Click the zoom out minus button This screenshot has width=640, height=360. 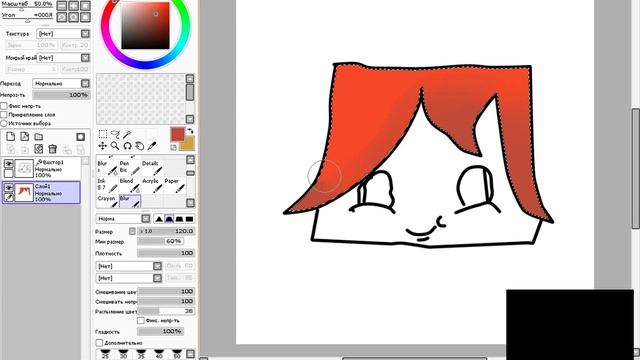click(x=62, y=6)
